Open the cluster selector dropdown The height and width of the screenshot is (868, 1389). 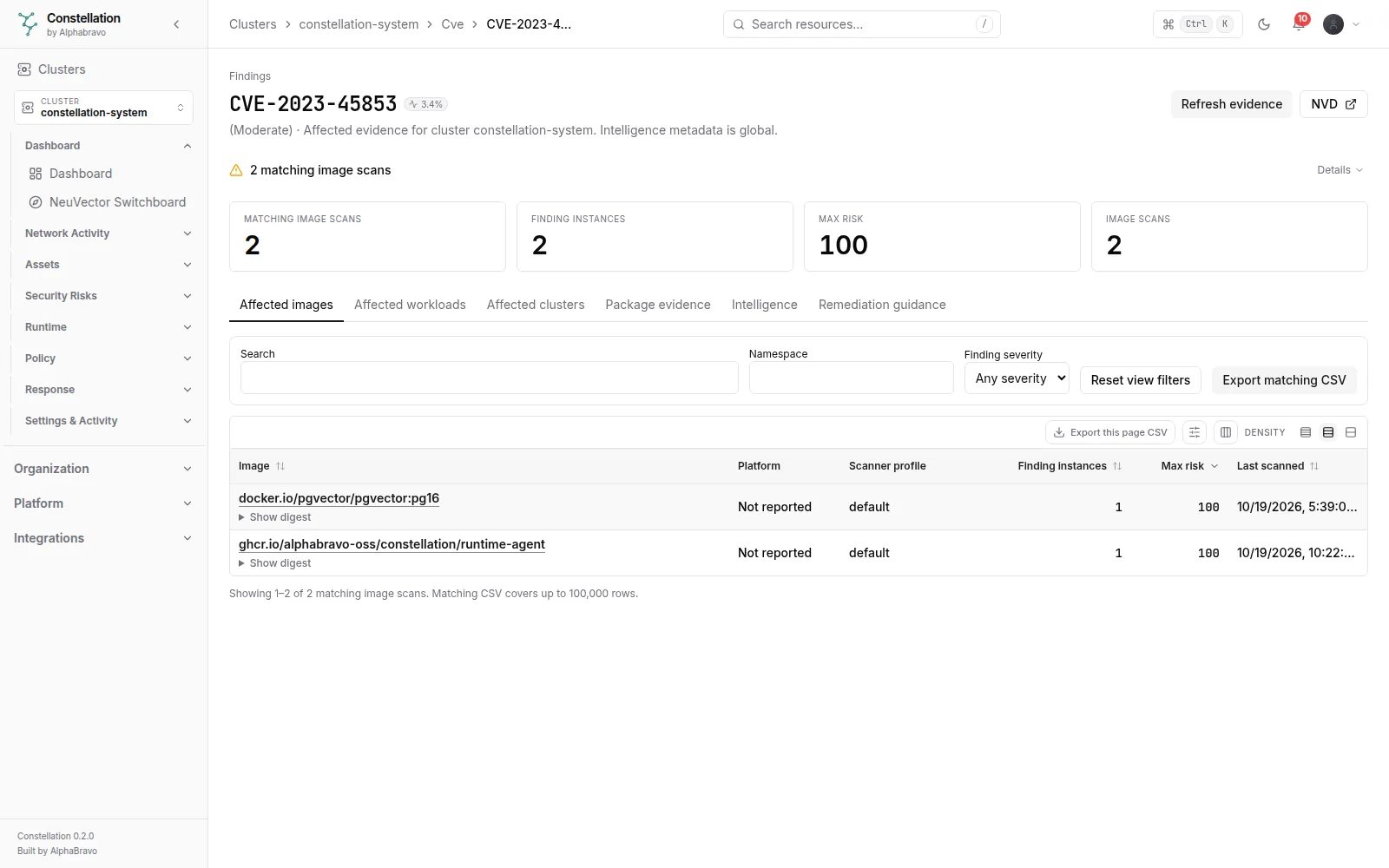pyautogui.click(x=103, y=108)
